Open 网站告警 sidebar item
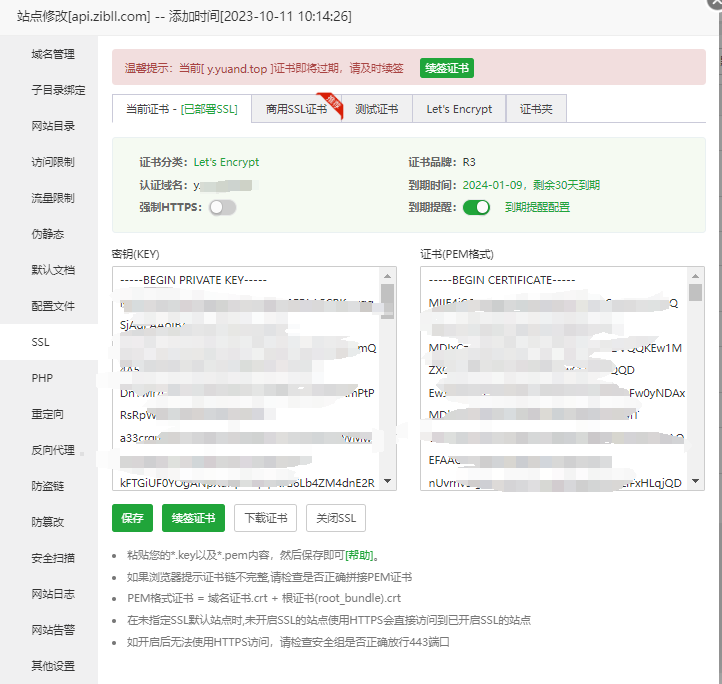722x684 pixels. (52, 630)
